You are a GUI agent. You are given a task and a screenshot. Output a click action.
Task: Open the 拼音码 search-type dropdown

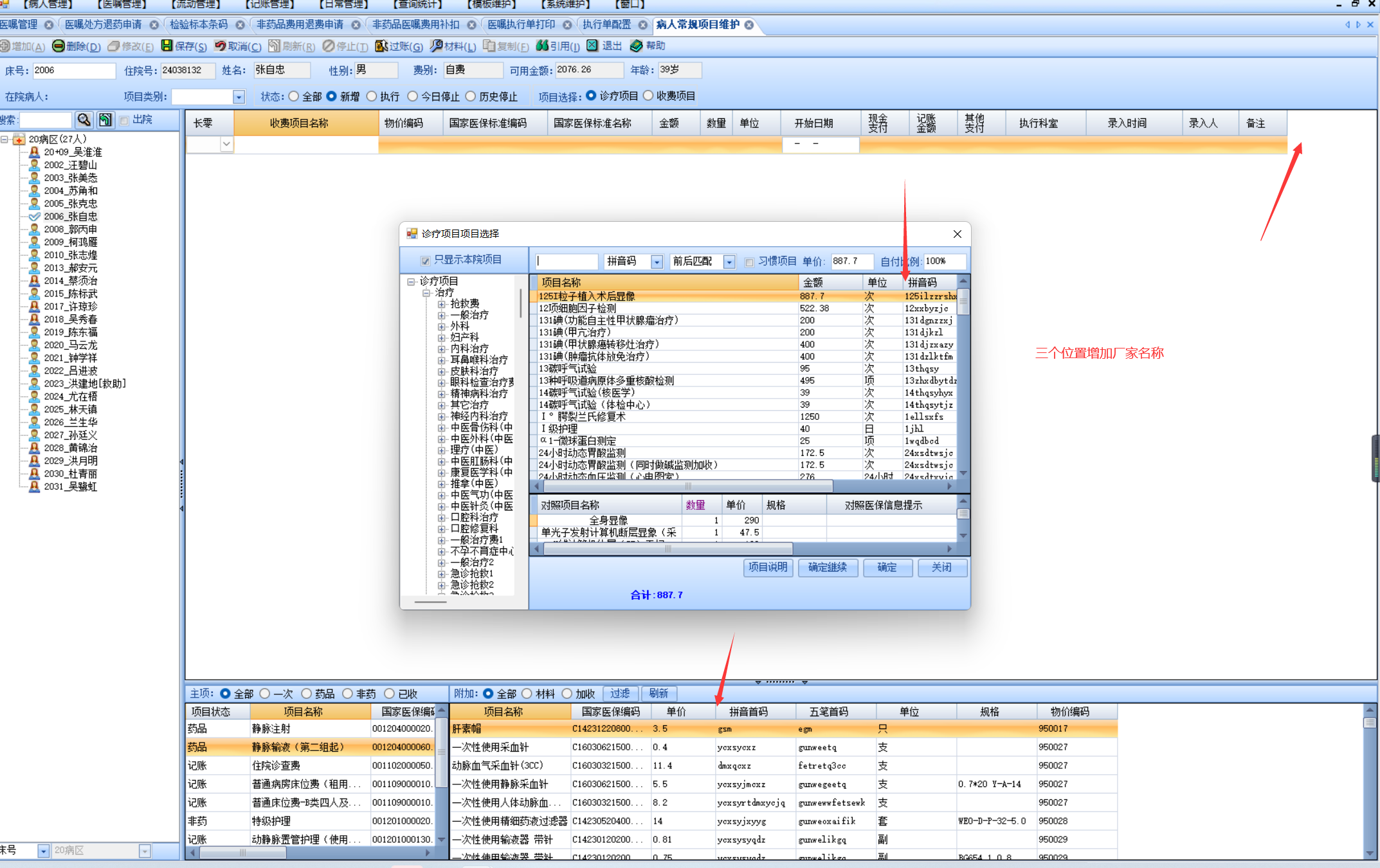pos(657,262)
